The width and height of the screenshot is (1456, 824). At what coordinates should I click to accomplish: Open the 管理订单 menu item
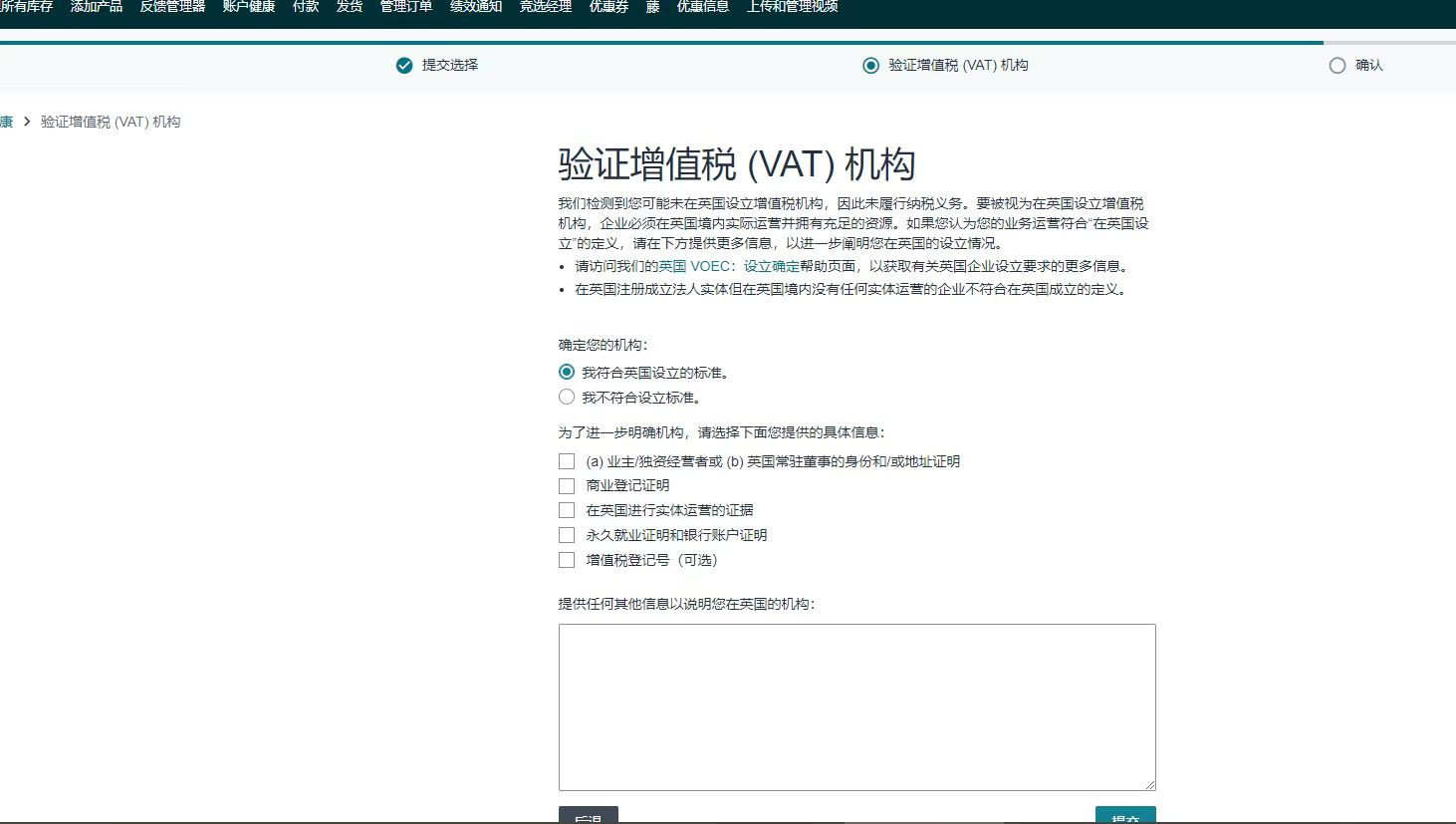pyautogui.click(x=406, y=7)
